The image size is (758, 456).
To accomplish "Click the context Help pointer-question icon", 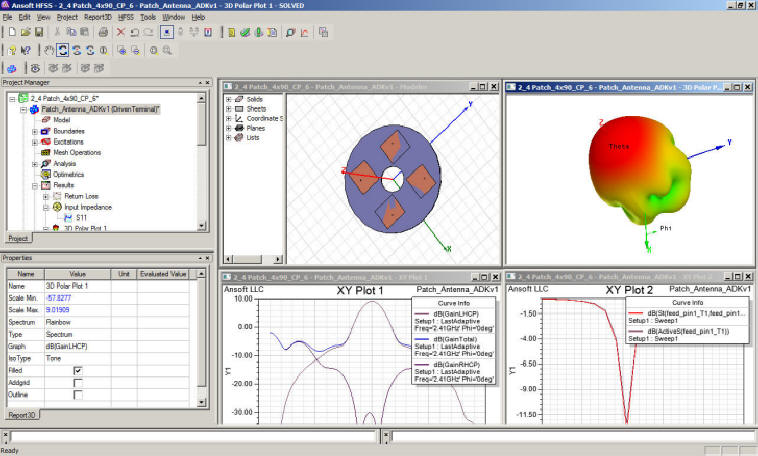I will click(26, 50).
